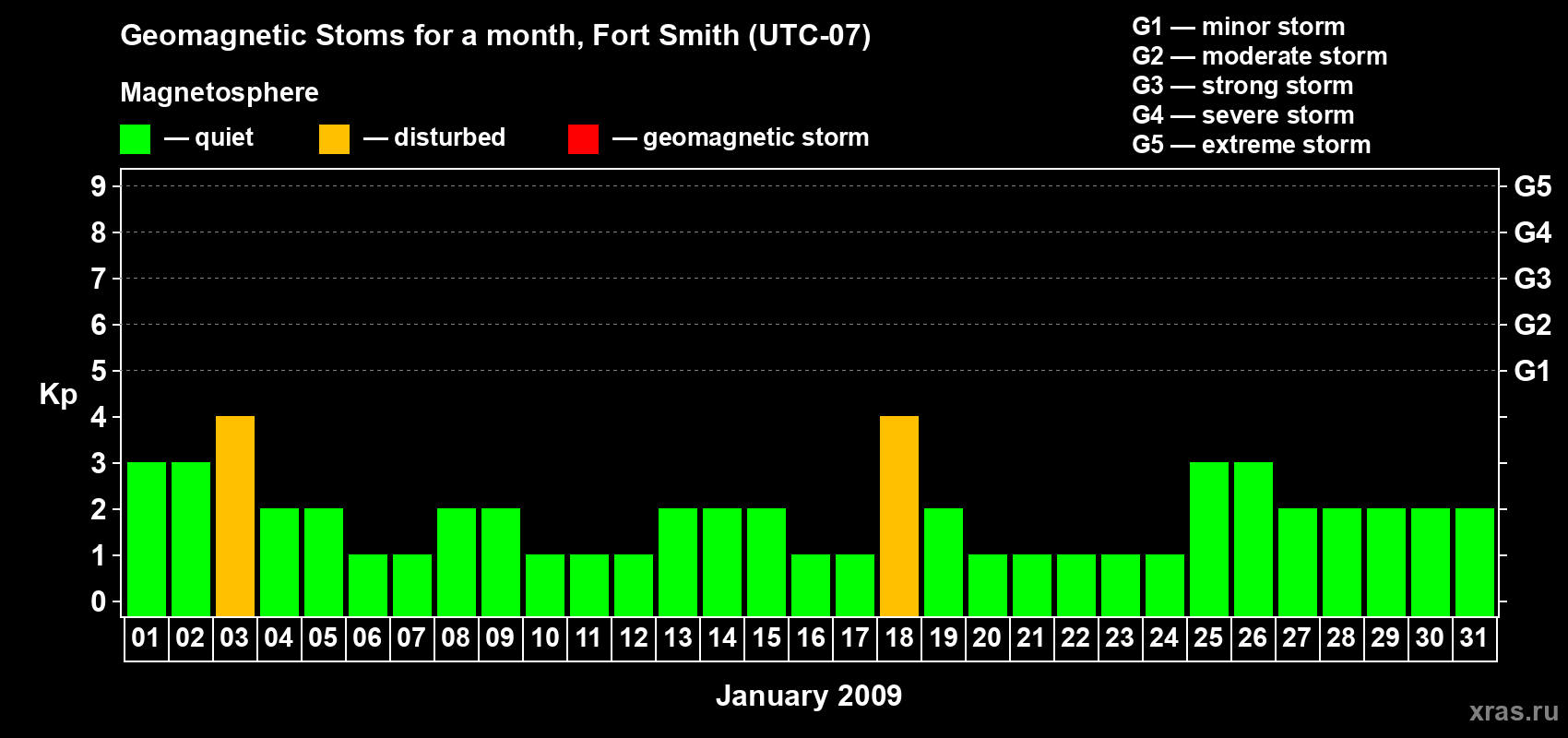
Task: Click the red geomagnetic storm legend swatch
Action: click(583, 139)
